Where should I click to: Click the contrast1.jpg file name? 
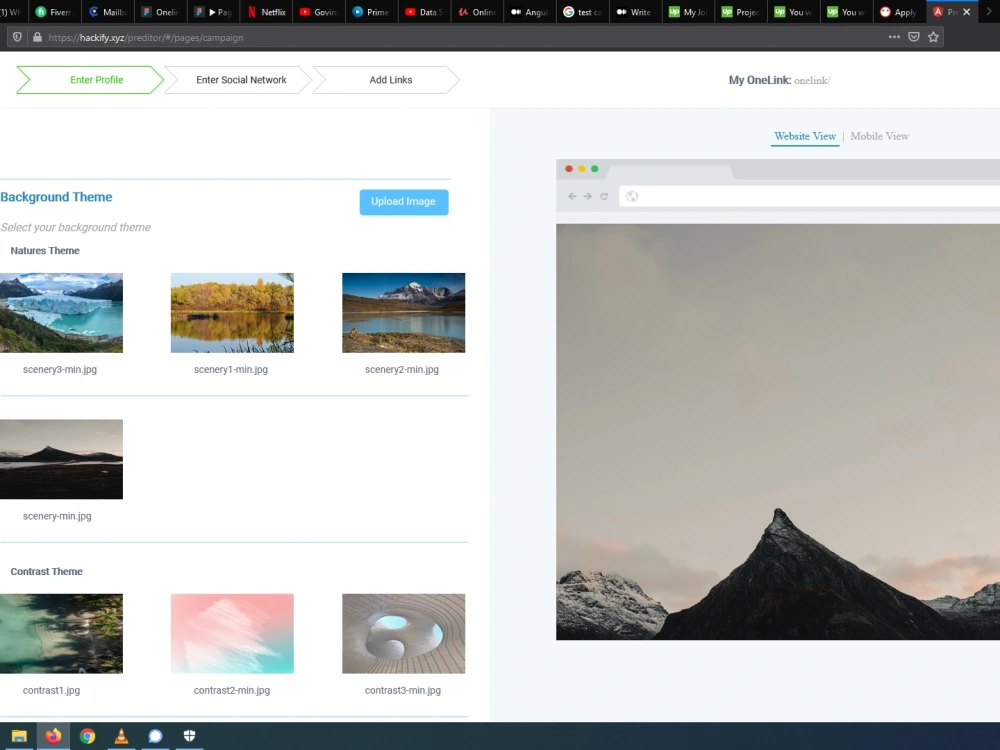tap(51, 690)
